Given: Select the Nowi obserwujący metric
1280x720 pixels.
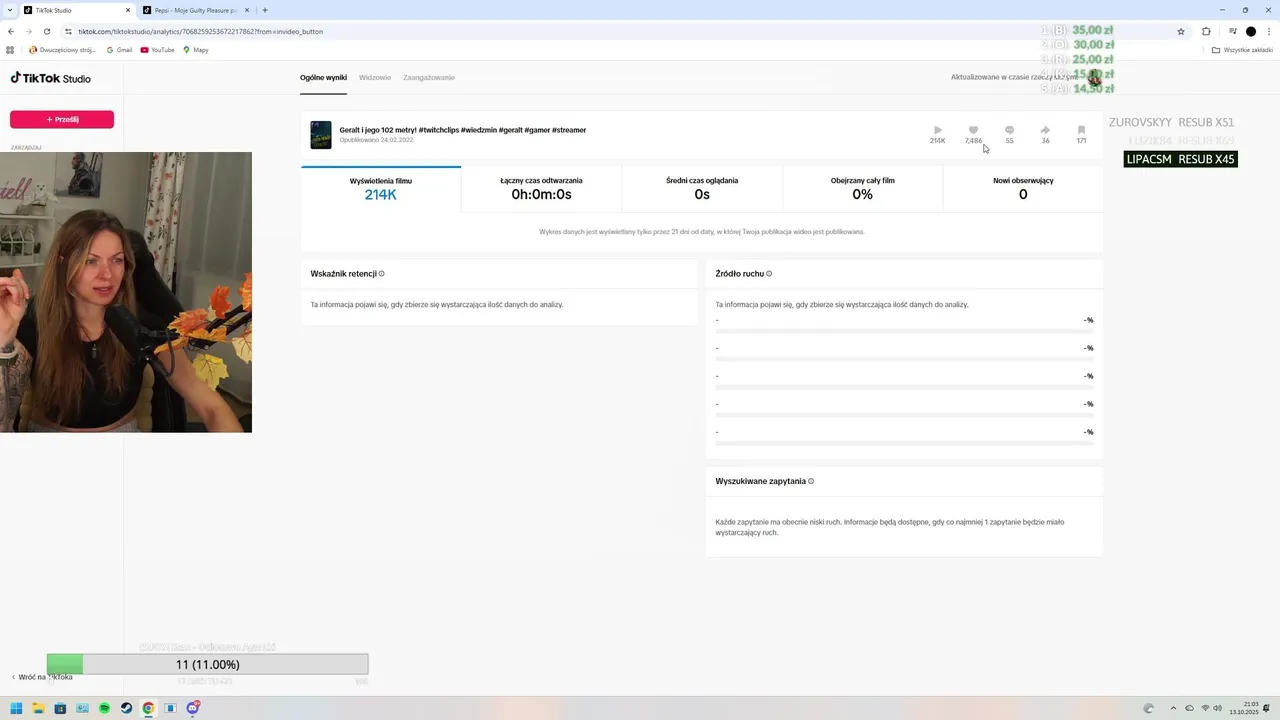Looking at the screenshot, I should click(1023, 189).
